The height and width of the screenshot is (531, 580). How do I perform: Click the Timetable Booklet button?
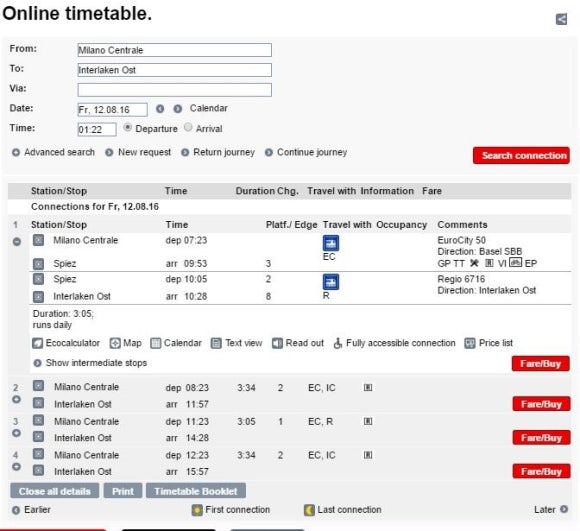point(196,491)
